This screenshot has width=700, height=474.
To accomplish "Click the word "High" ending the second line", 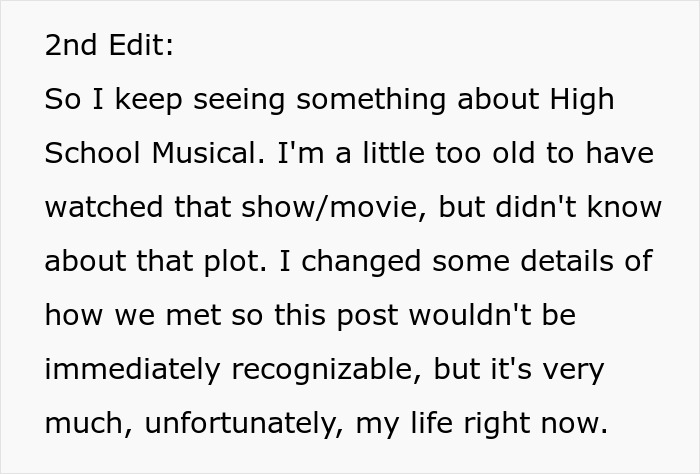I will tap(582, 100).
